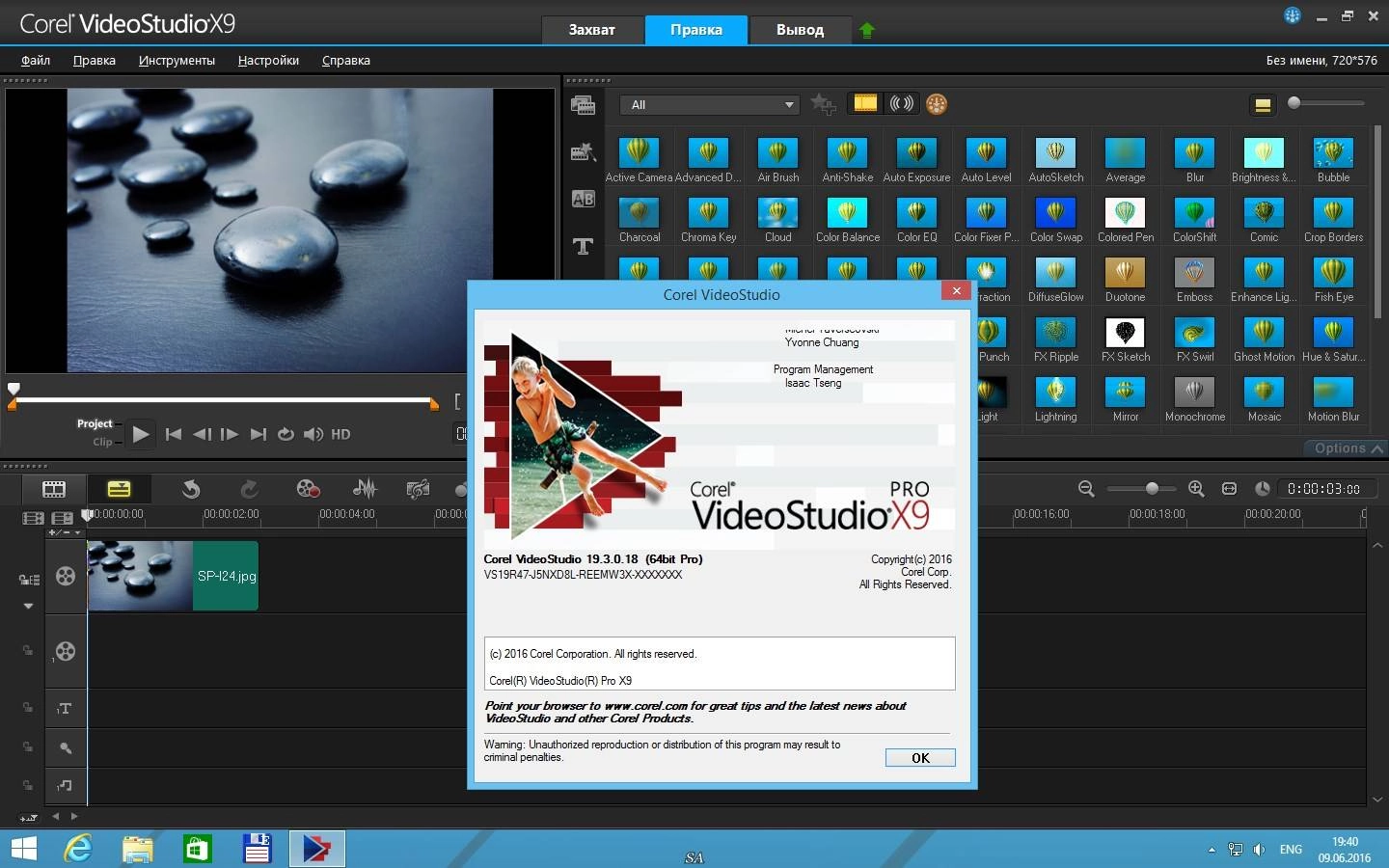
Task: Switch library to list view icon
Action: point(1262,105)
